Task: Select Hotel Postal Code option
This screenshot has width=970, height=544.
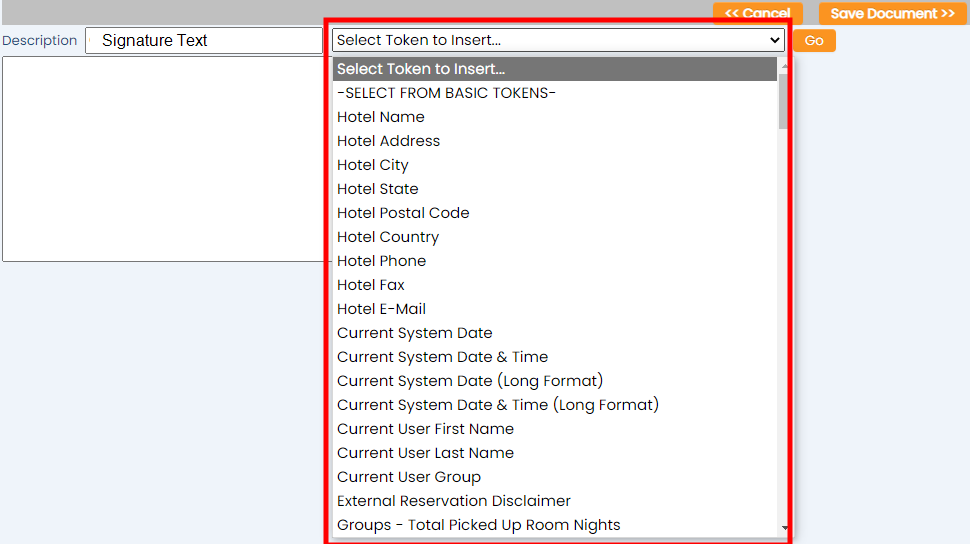Action: coord(554,213)
